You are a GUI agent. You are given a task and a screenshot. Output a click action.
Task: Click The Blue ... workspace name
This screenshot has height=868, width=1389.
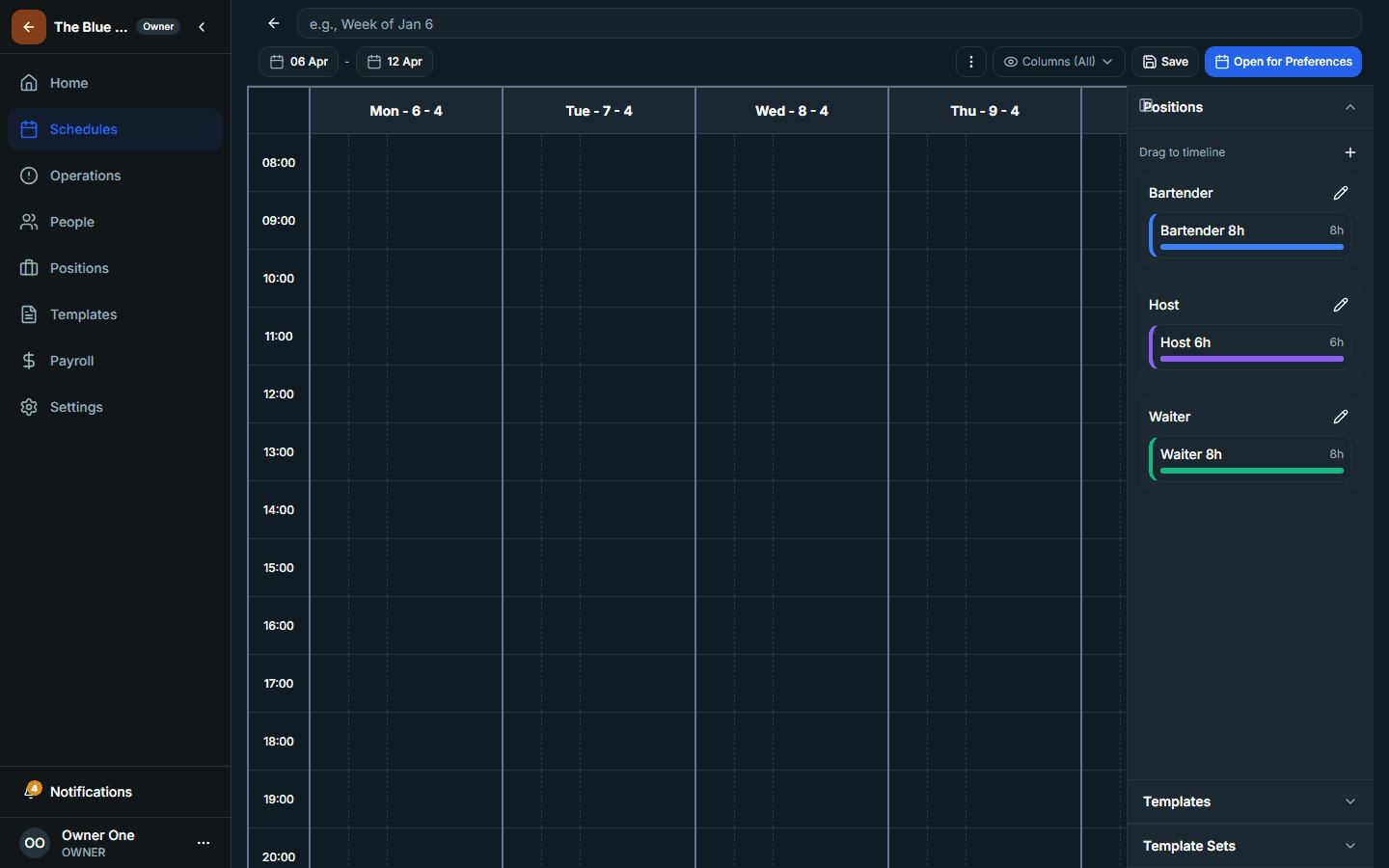tap(91, 27)
